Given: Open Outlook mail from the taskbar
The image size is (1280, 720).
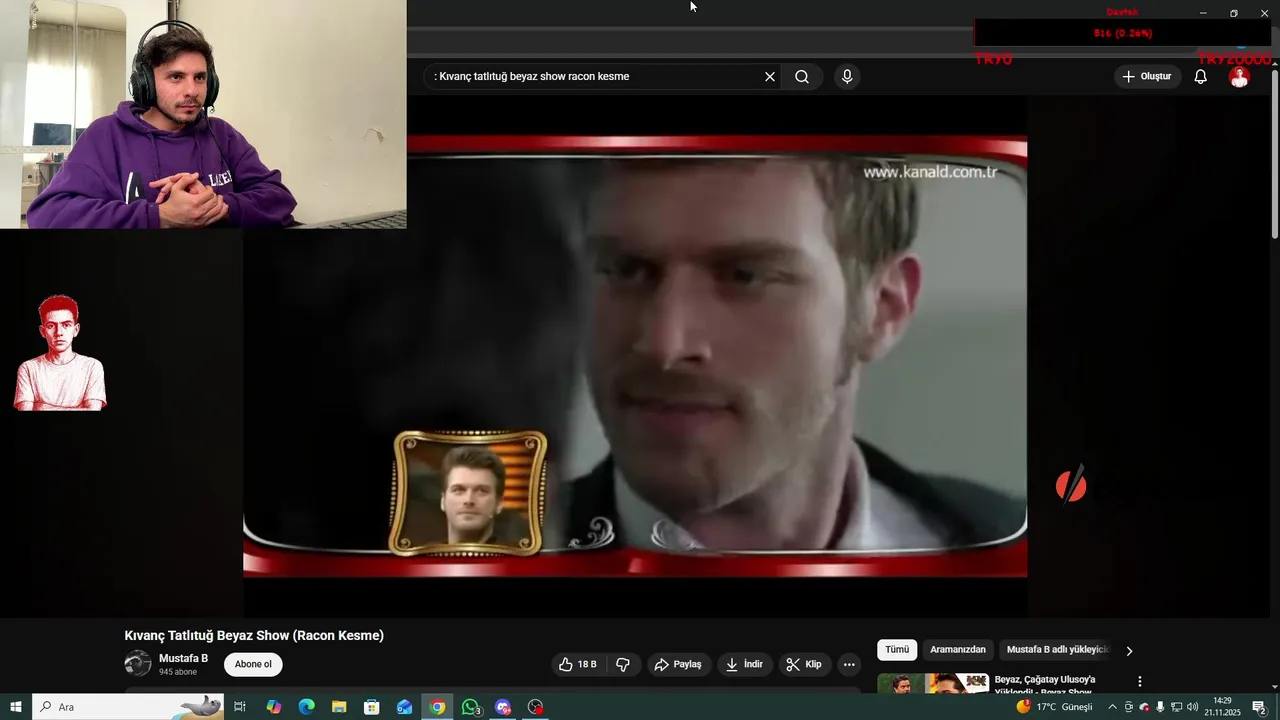Looking at the screenshot, I should 405,707.
